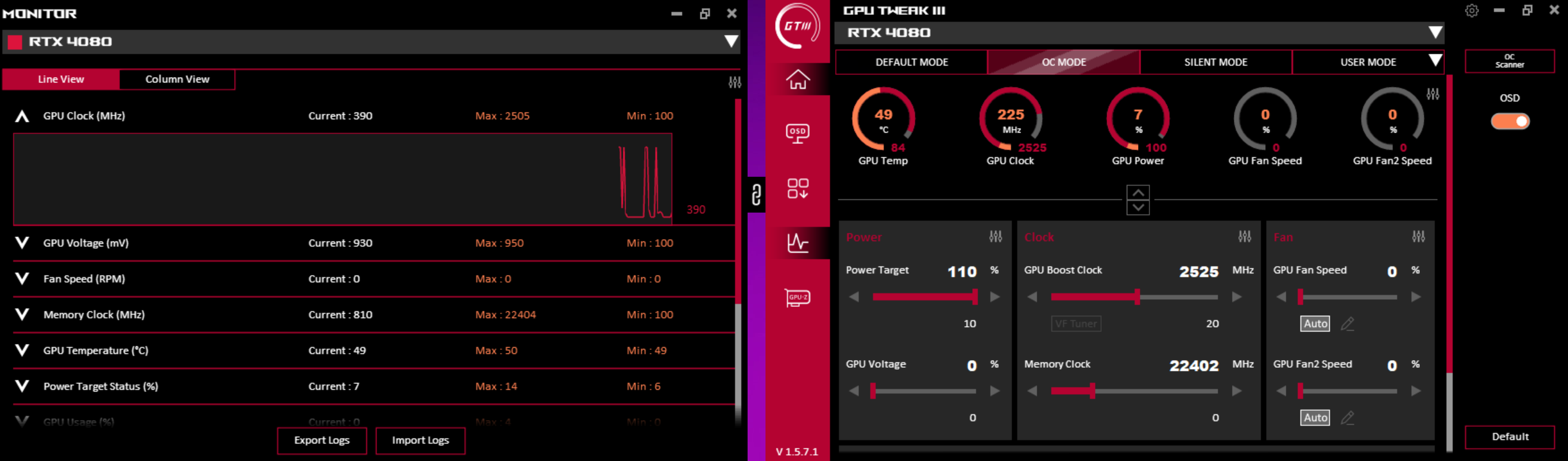Click the GPU Voltage slider handle

pyautogui.click(x=873, y=391)
